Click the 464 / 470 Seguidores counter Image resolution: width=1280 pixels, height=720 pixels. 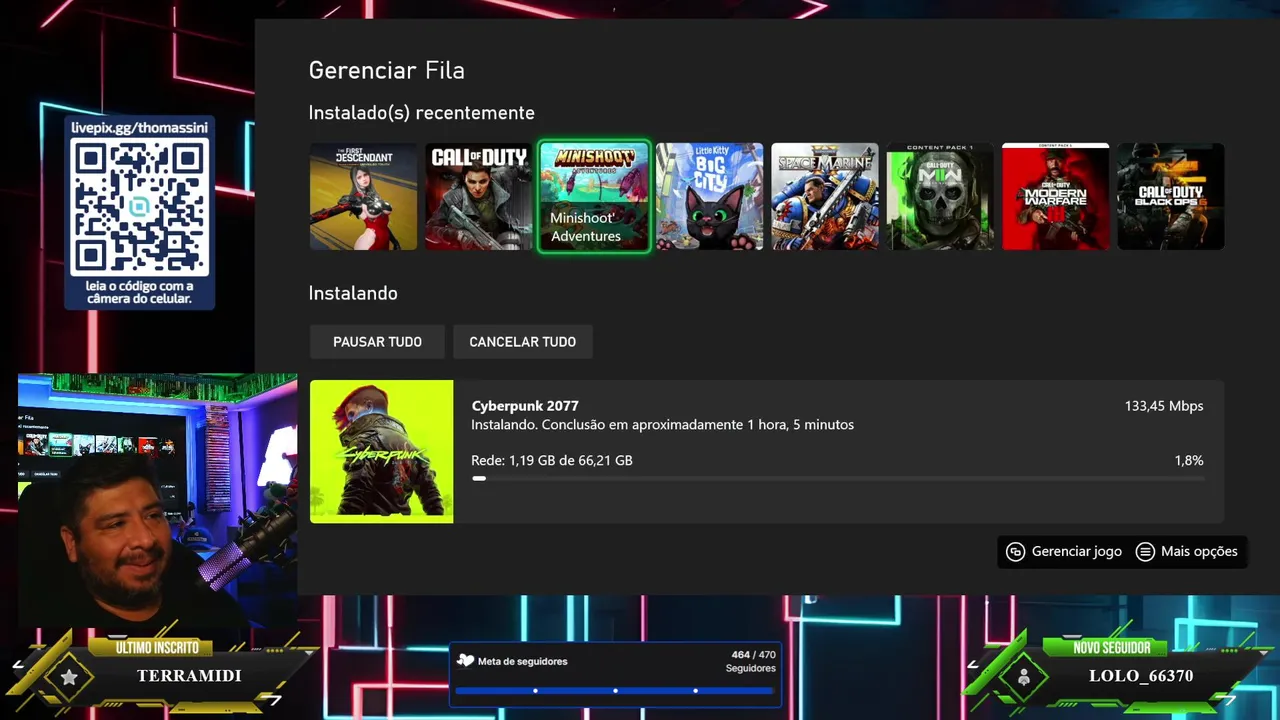click(x=751, y=661)
